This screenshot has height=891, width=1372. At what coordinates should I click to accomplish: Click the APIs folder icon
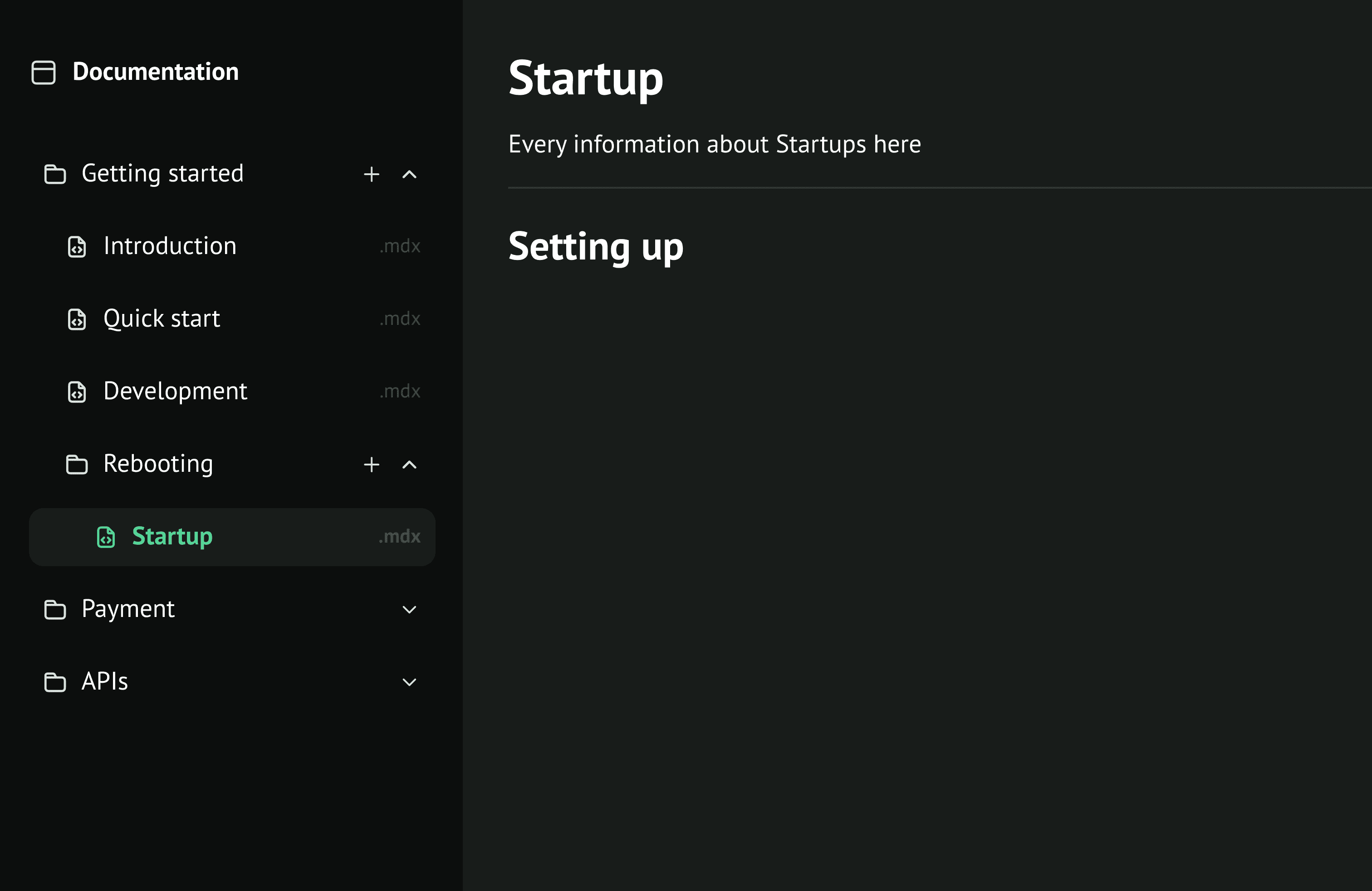(x=55, y=682)
